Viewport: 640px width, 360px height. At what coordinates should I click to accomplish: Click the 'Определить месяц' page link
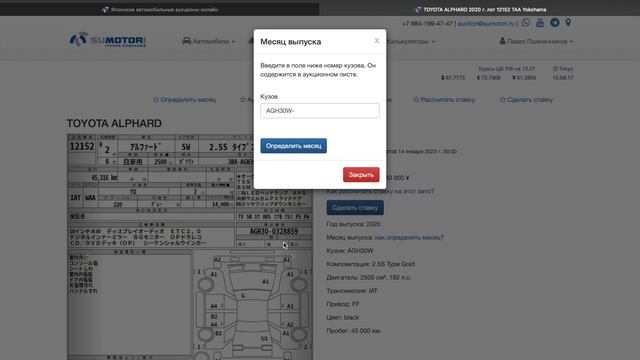[x=184, y=100]
